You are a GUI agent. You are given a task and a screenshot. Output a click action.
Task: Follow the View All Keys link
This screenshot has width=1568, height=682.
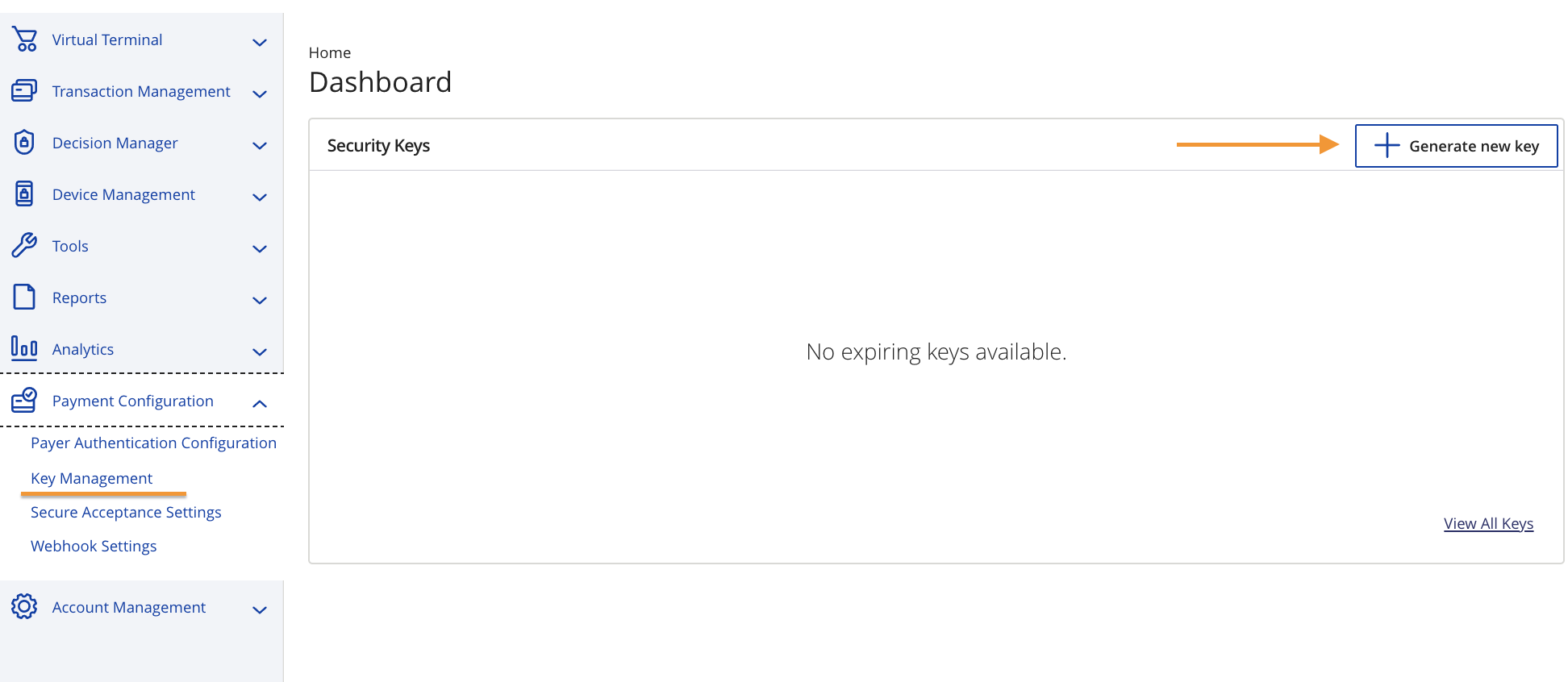(x=1488, y=523)
